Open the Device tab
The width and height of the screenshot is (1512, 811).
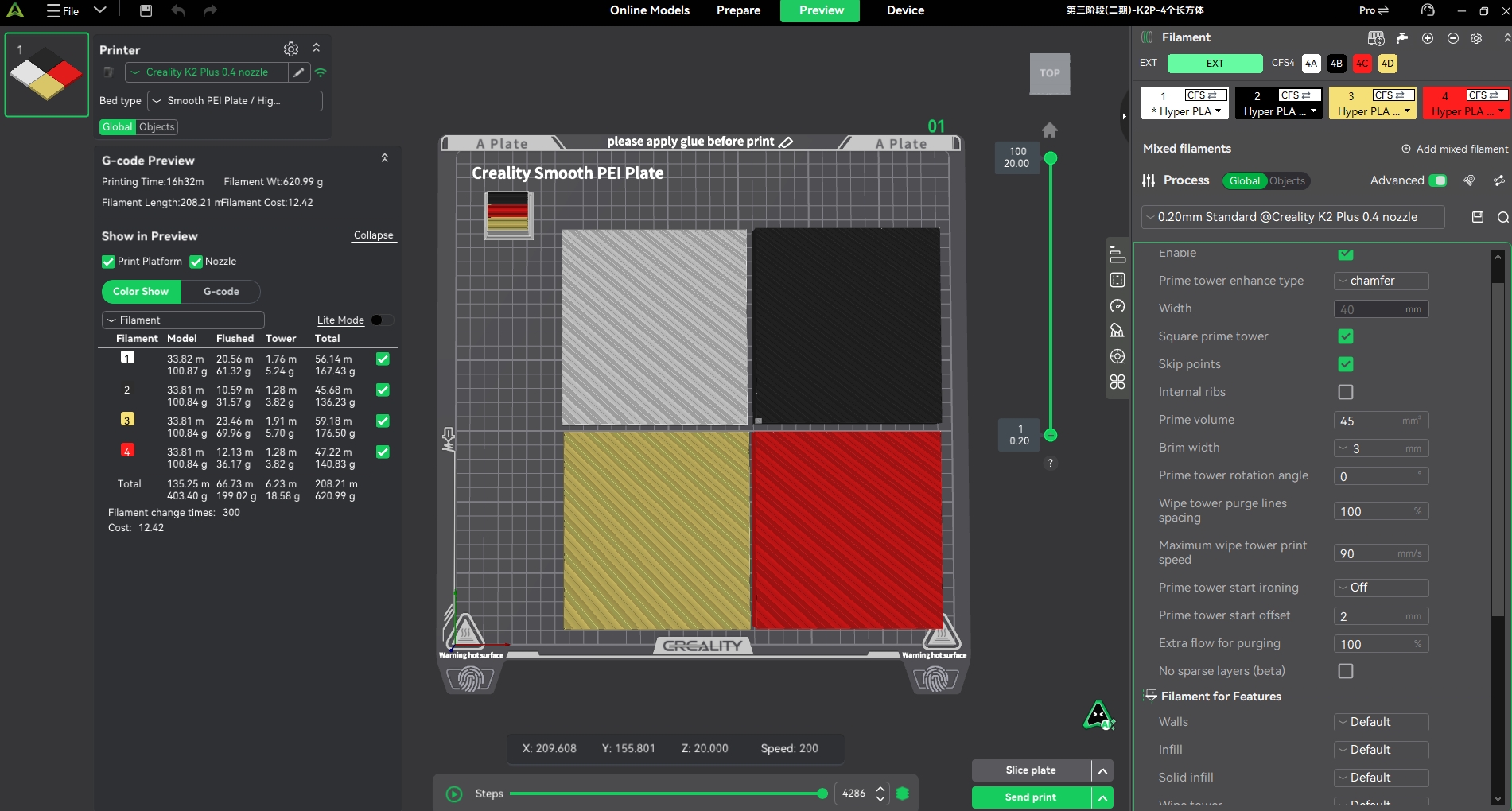point(905,10)
